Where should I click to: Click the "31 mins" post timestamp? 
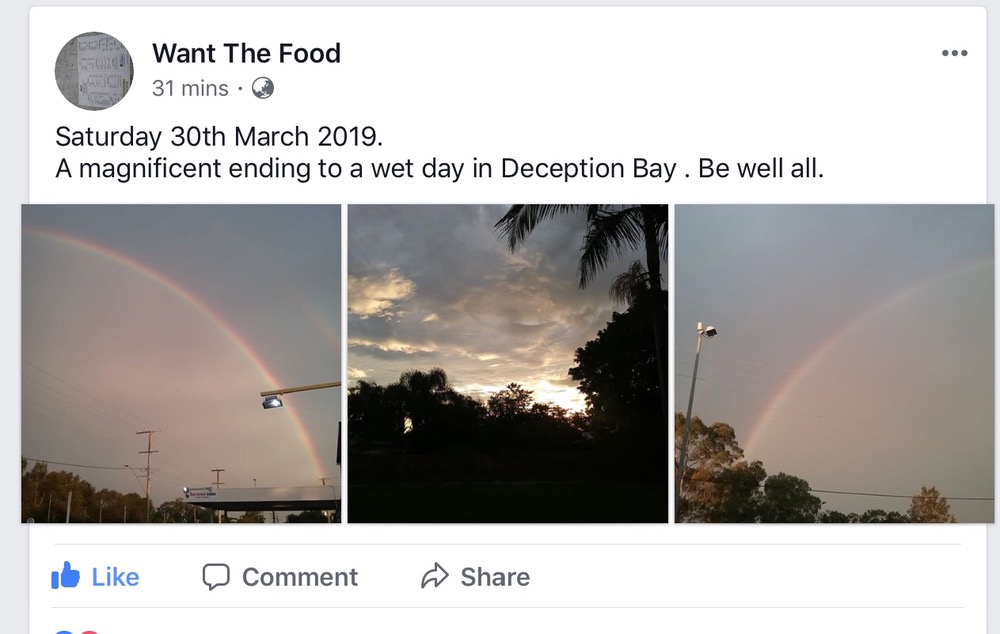click(190, 88)
